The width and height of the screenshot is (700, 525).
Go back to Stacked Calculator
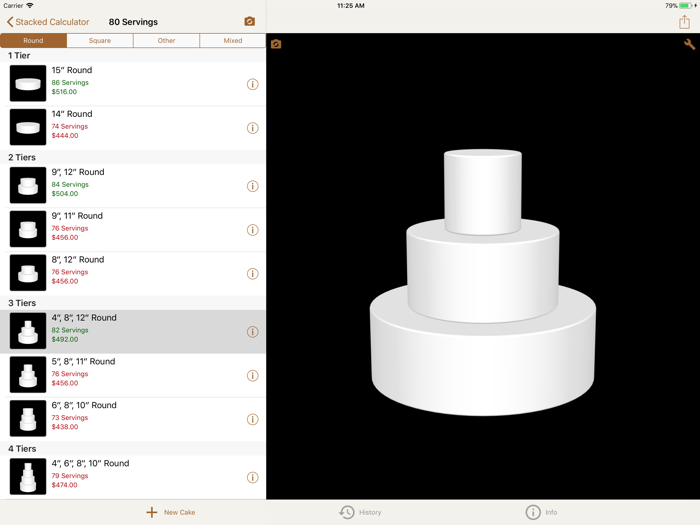48,22
